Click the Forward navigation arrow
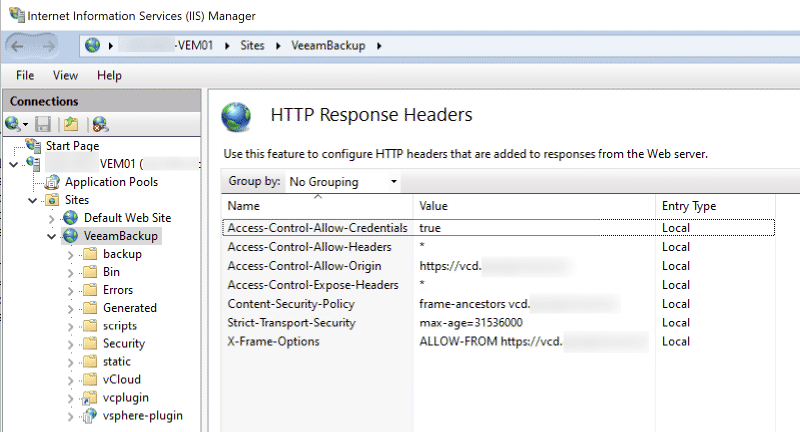This screenshot has height=432, width=800. [x=48, y=46]
